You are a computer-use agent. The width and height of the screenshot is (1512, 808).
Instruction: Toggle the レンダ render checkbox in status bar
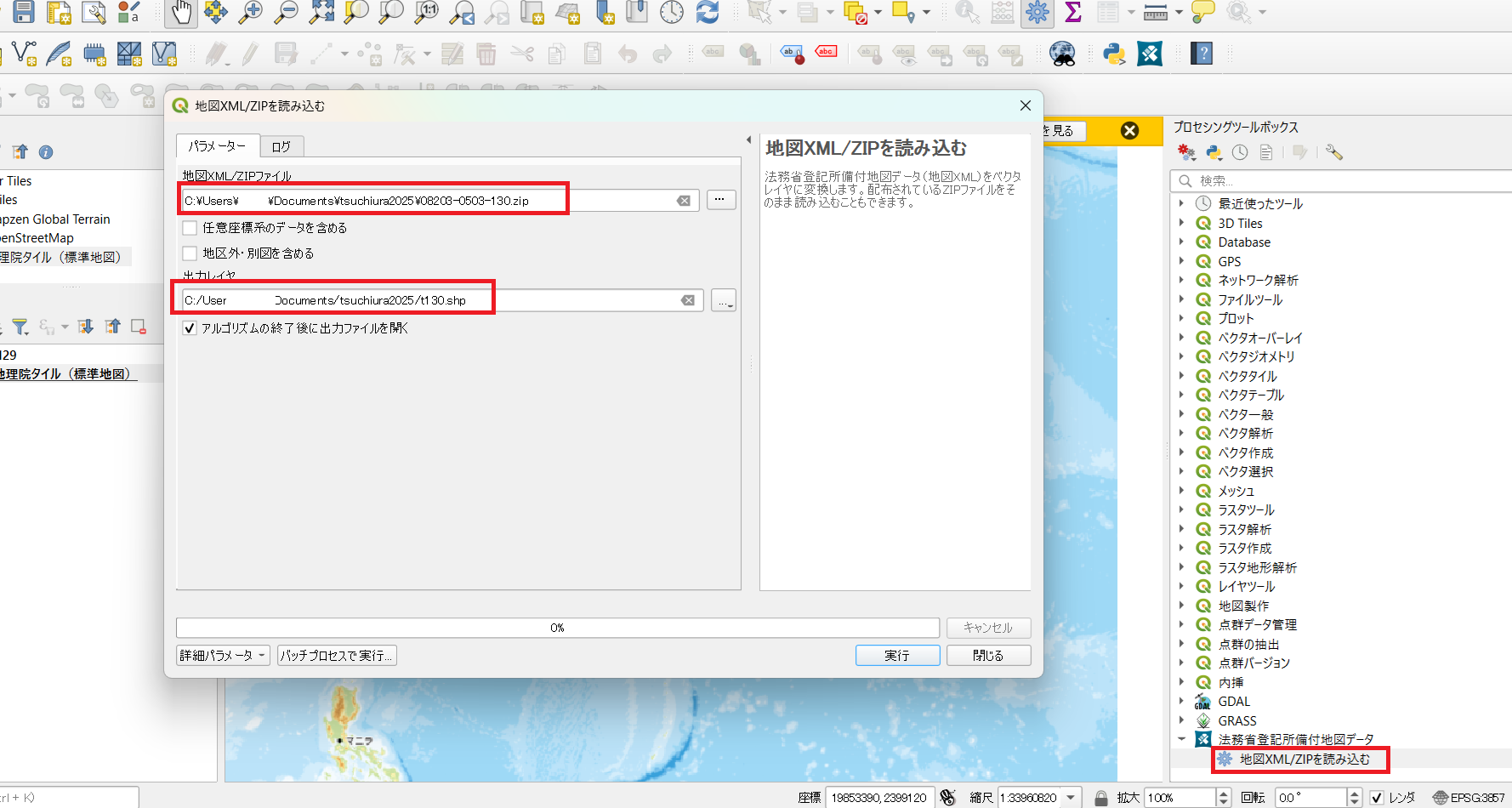coord(1377,798)
